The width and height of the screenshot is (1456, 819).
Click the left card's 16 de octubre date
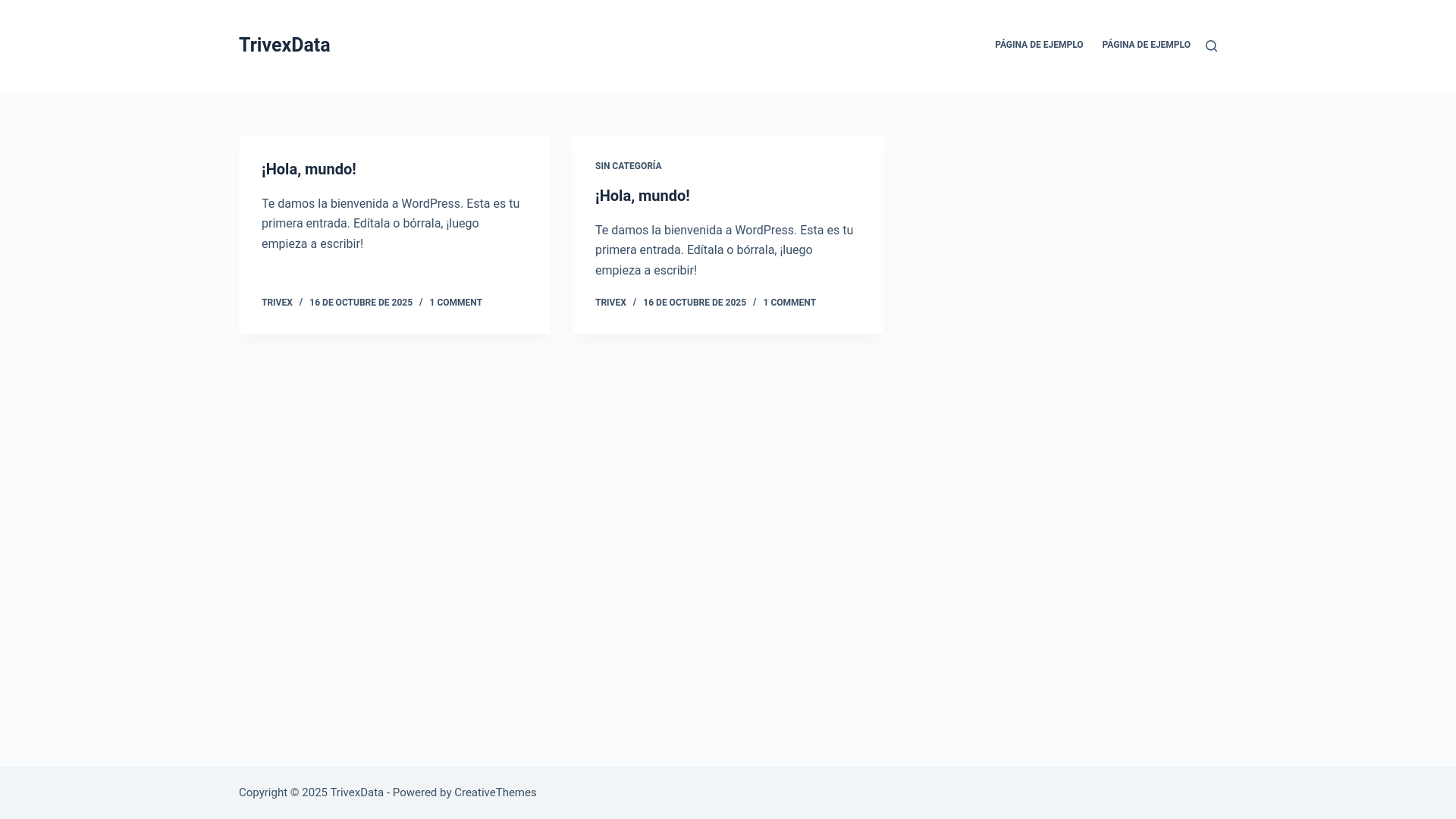coord(361,303)
